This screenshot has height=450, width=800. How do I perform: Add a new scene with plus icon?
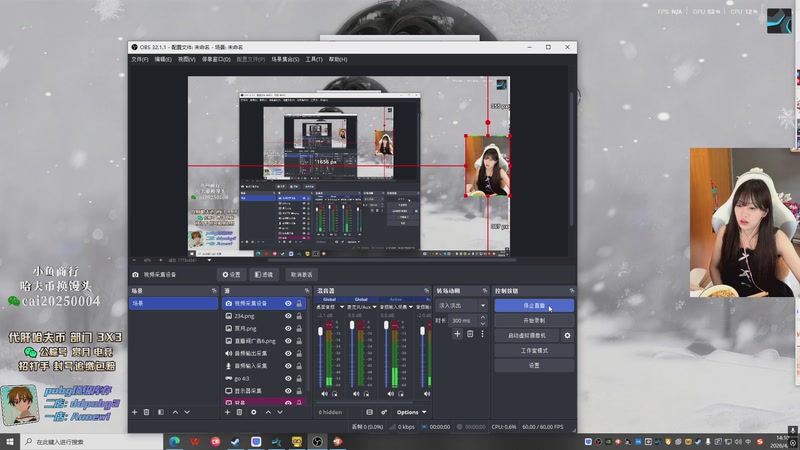click(135, 412)
